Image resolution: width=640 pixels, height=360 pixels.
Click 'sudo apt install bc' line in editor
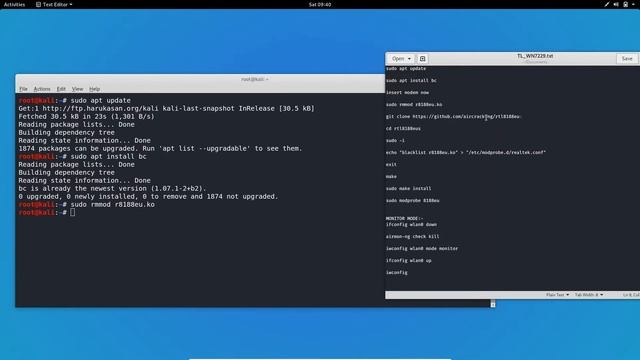pyautogui.click(x=411, y=80)
